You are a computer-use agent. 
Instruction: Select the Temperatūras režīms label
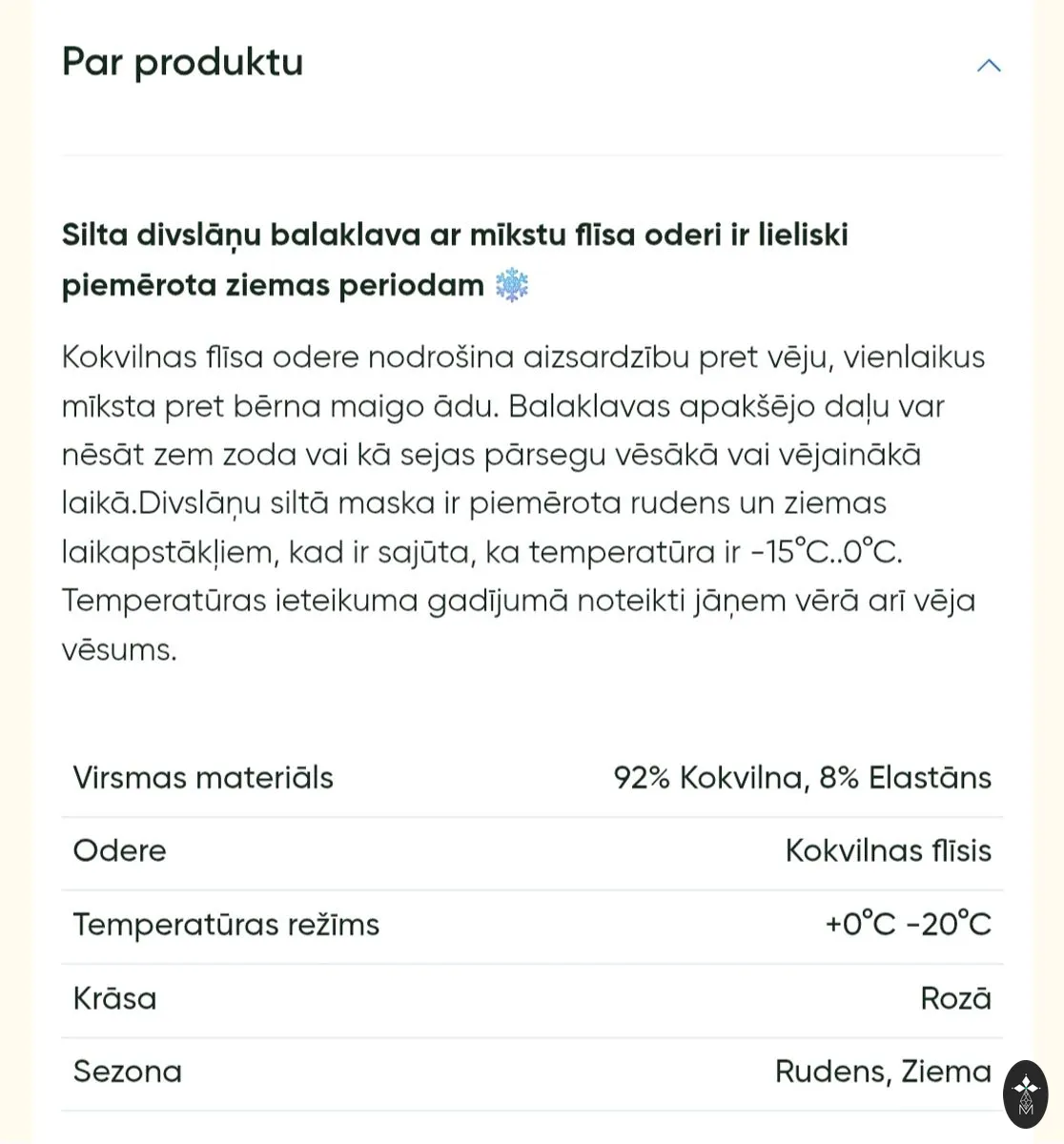pyautogui.click(x=227, y=924)
